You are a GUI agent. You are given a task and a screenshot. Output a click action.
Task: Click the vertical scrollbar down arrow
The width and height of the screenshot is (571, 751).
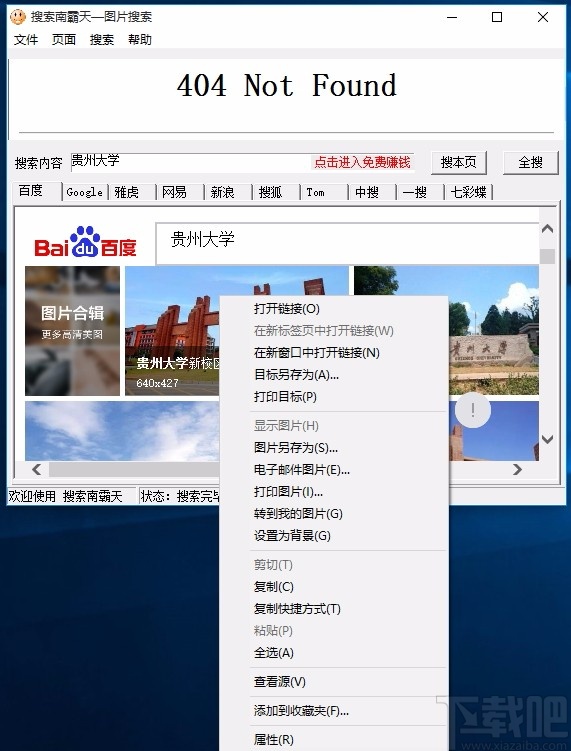tap(548, 439)
